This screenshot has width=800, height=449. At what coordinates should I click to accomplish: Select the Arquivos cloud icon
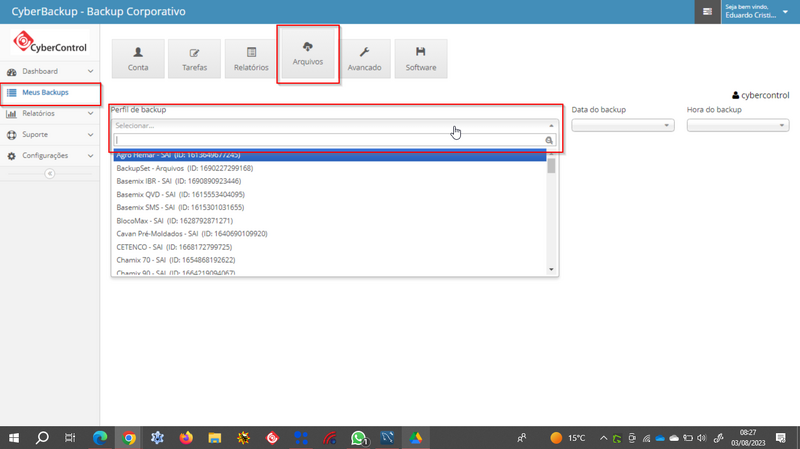[308, 54]
